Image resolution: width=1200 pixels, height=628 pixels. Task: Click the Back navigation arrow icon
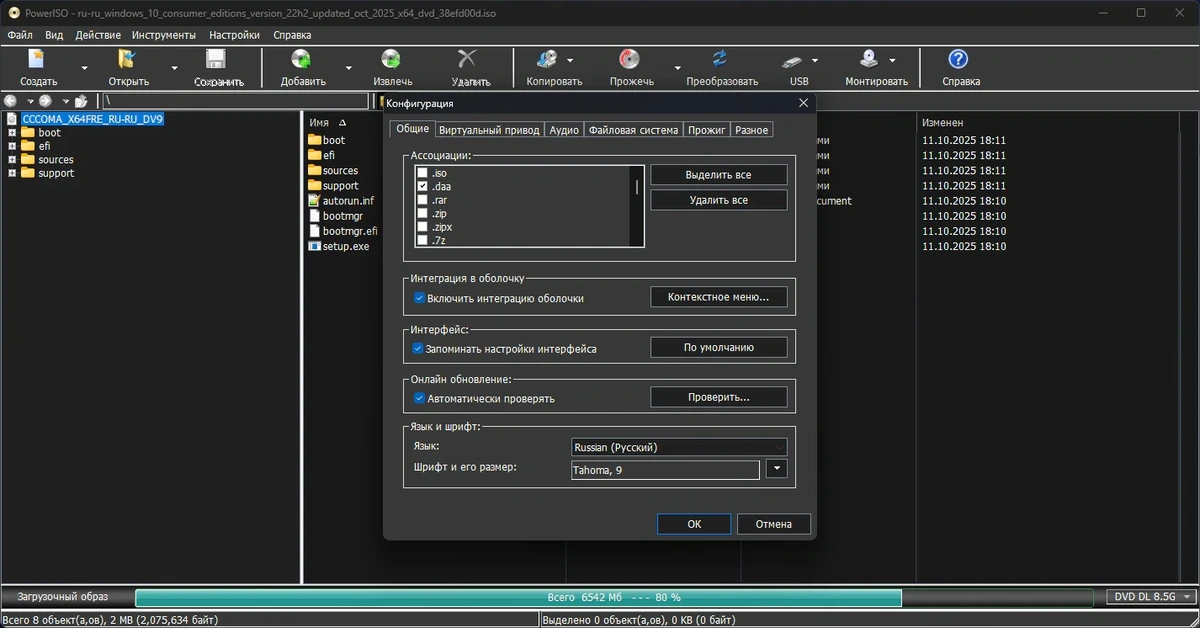point(11,101)
